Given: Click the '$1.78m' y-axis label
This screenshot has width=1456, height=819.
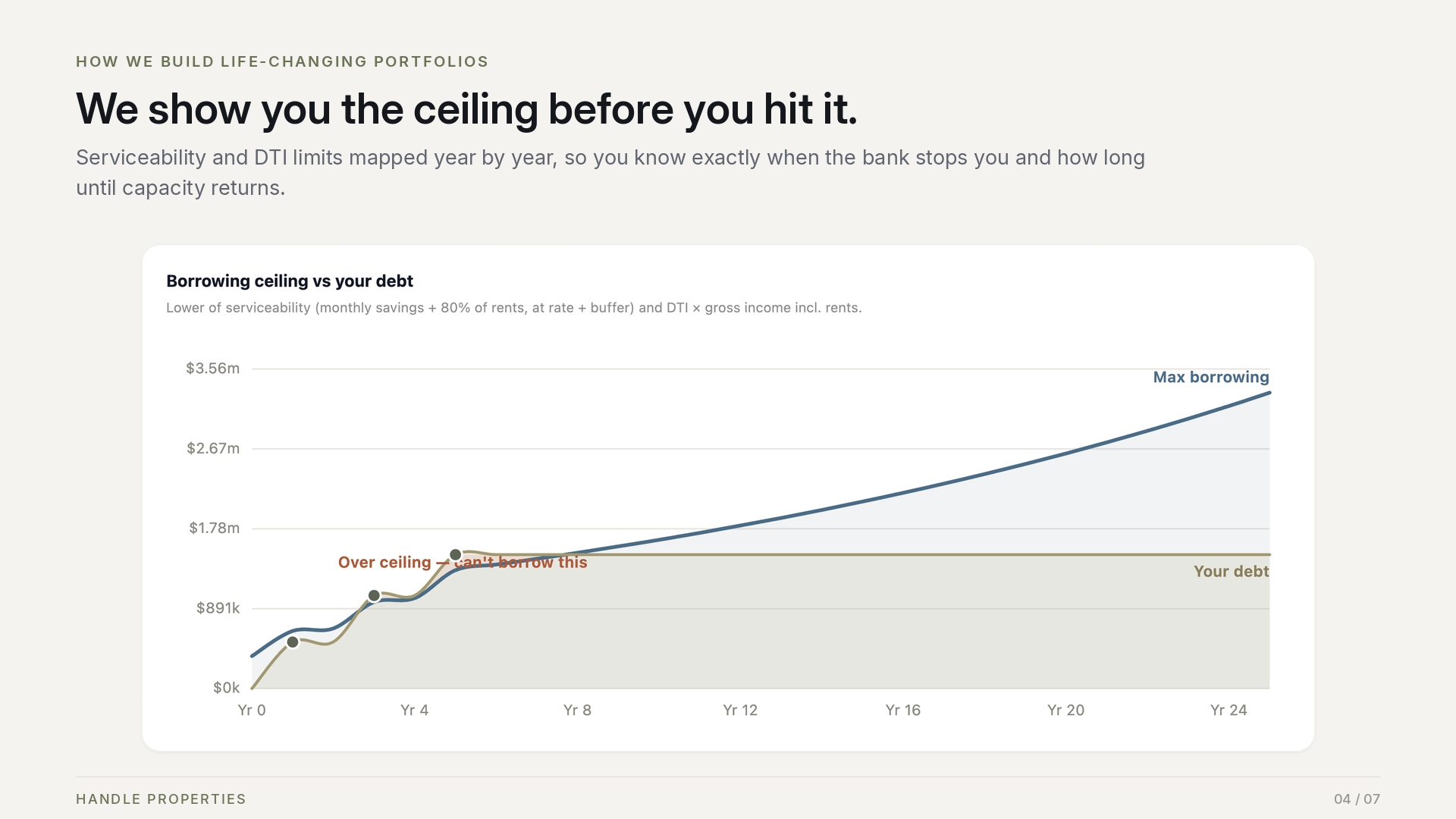Looking at the screenshot, I should [214, 528].
